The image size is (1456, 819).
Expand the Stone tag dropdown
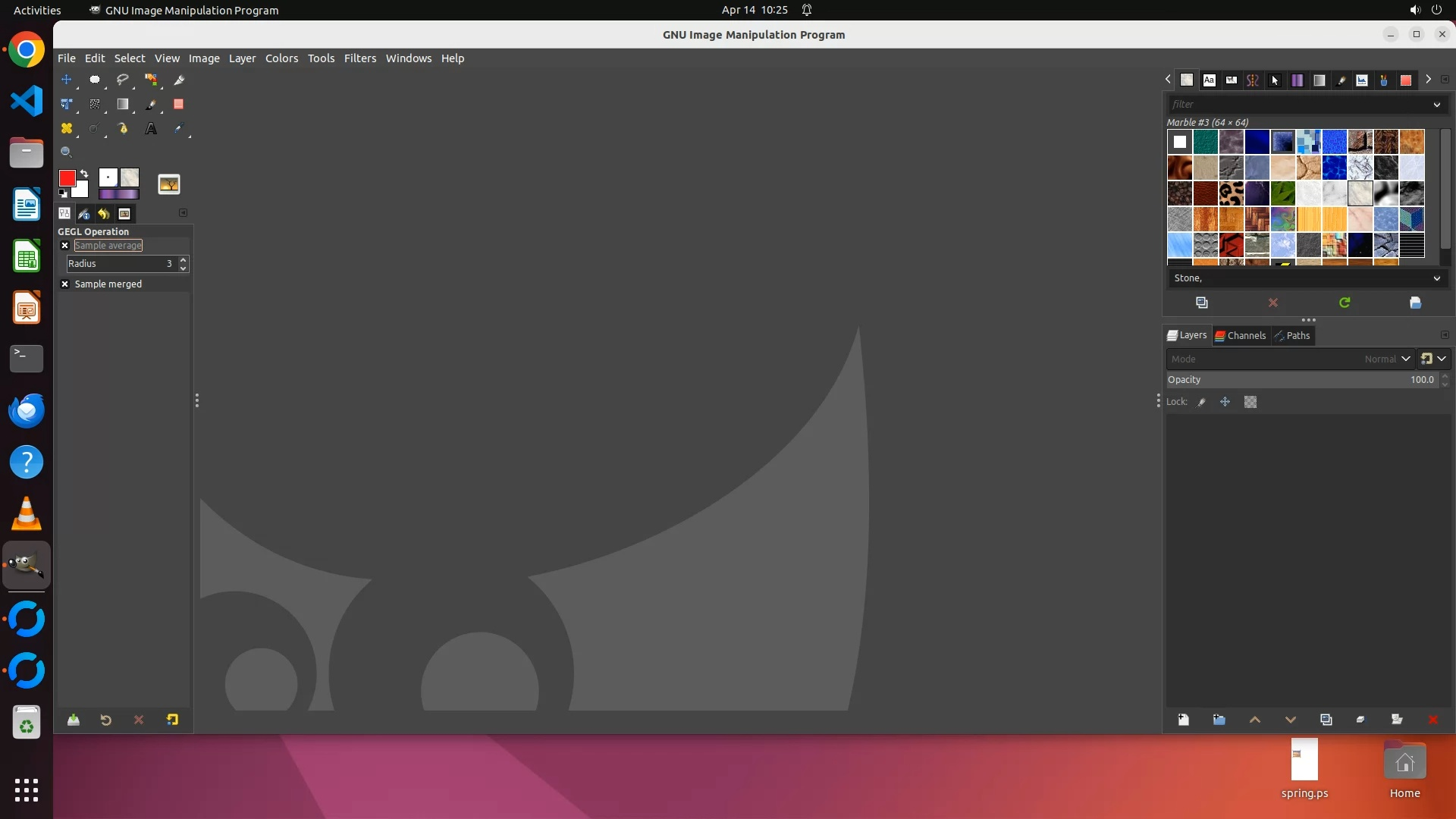coord(1436,278)
